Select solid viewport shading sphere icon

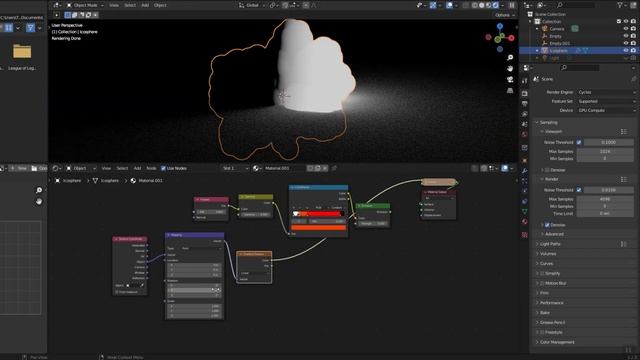tap(482, 5)
